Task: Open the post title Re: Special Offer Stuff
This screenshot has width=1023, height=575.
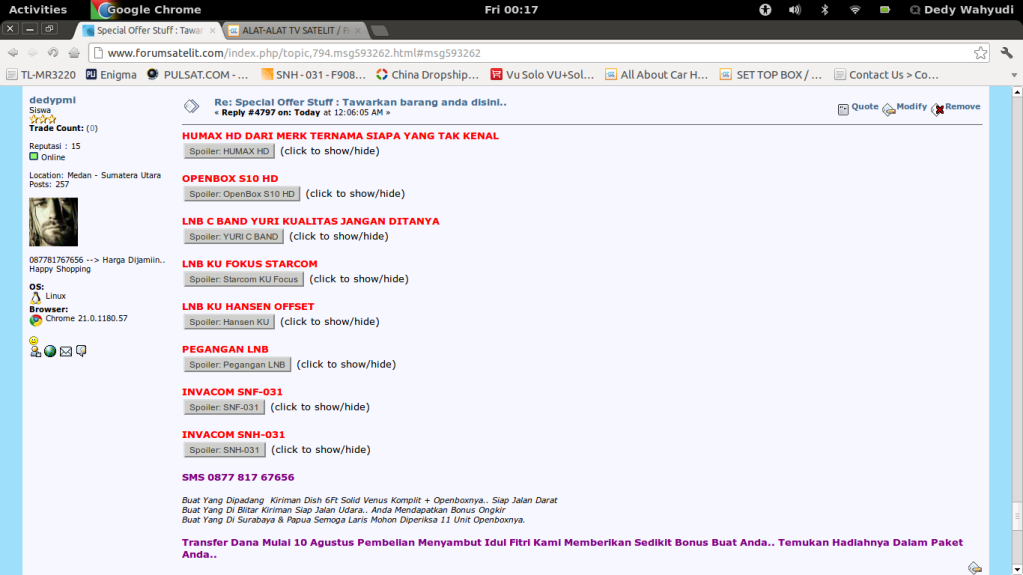Action: tap(360, 102)
